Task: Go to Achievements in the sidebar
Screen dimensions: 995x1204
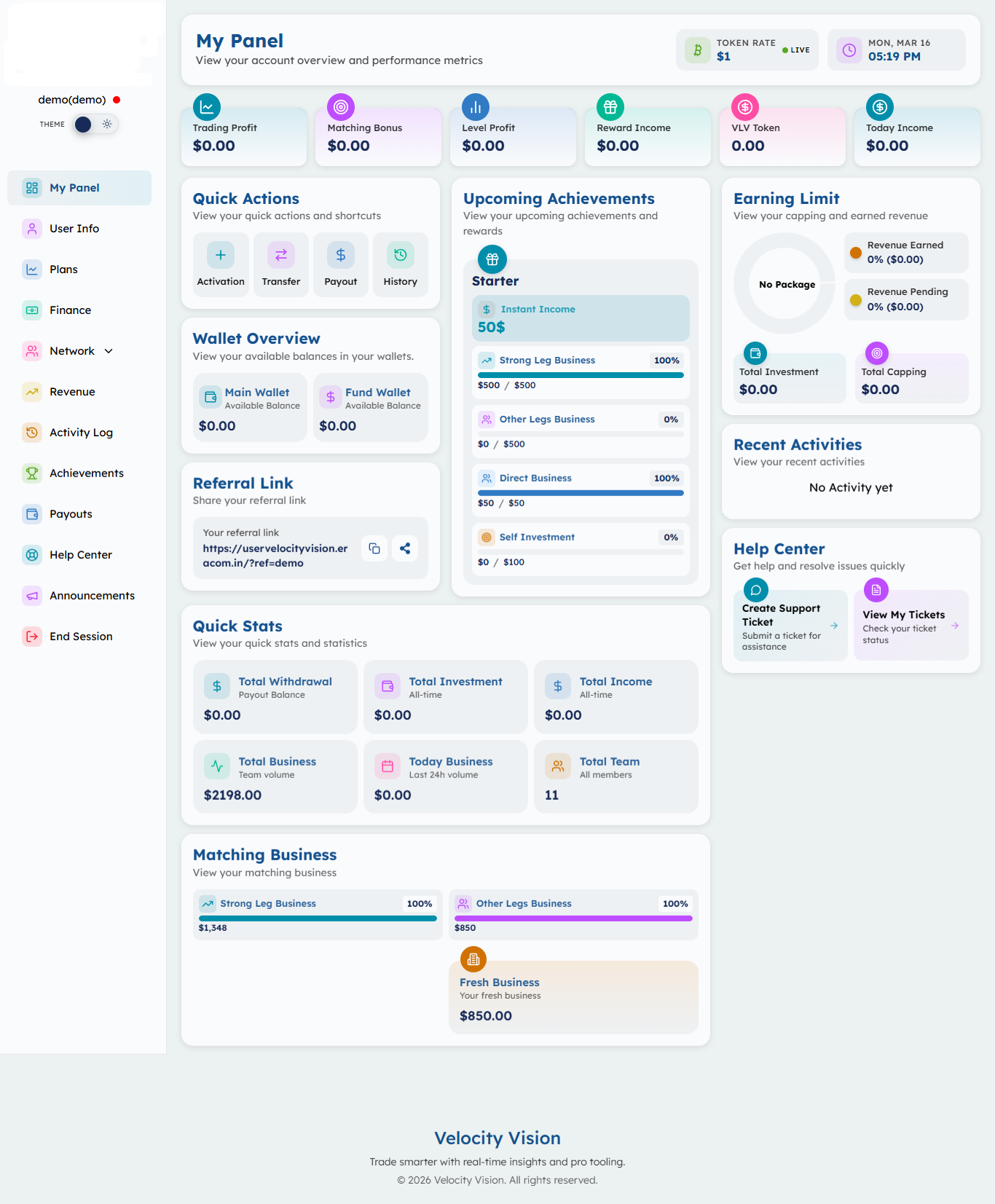Action: 86,473
